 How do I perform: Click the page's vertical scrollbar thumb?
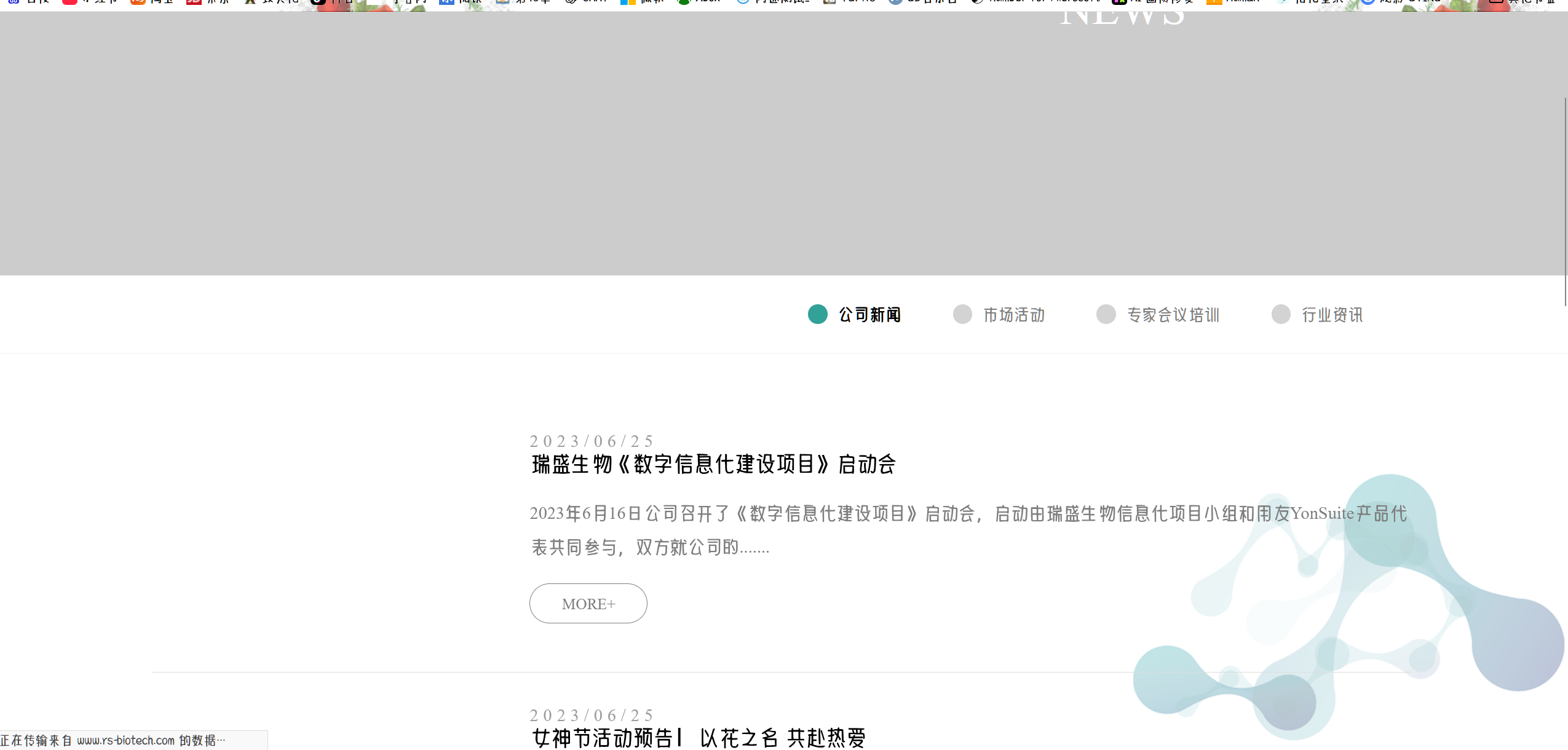click(x=1565, y=200)
